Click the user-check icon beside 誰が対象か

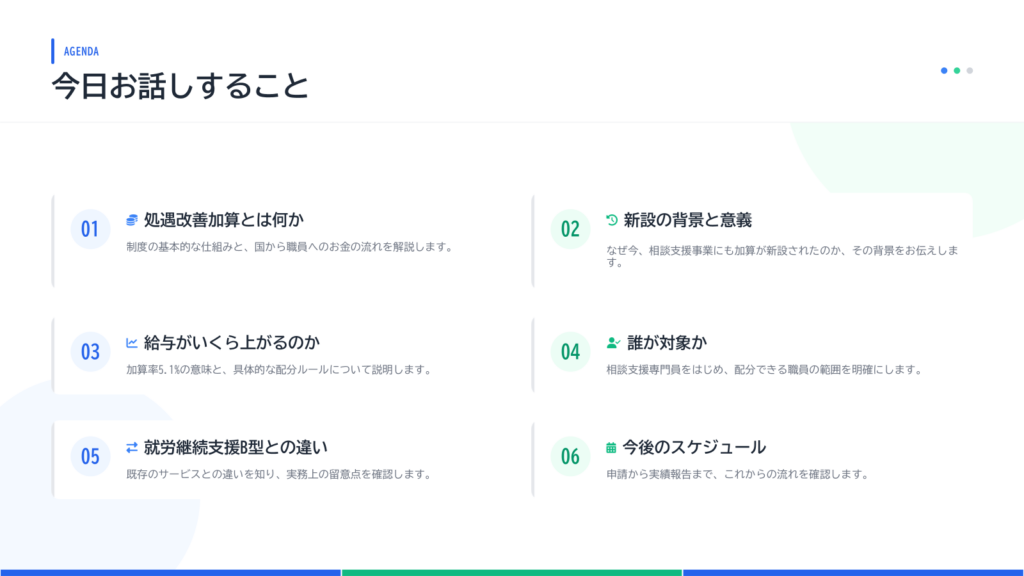click(613, 343)
